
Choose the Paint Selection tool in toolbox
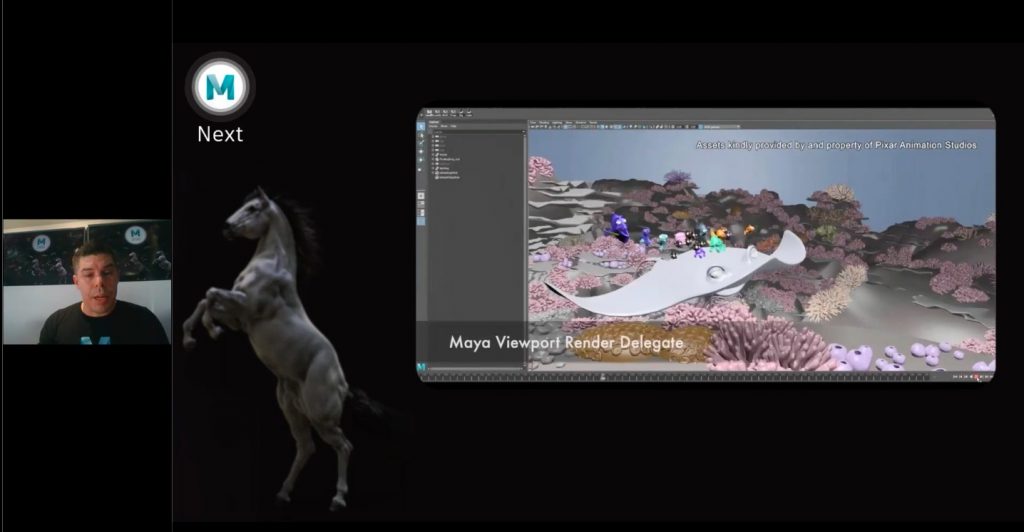coord(421,142)
